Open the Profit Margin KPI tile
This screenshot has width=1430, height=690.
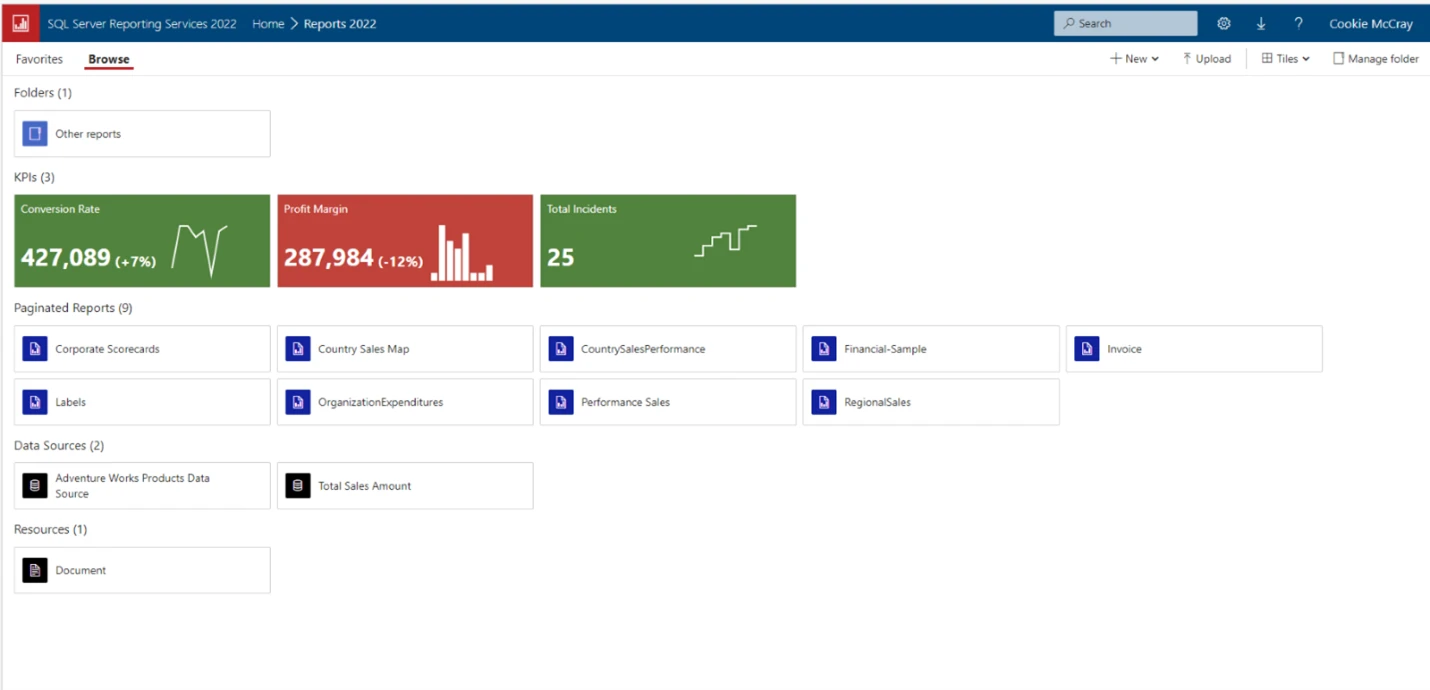coord(404,240)
